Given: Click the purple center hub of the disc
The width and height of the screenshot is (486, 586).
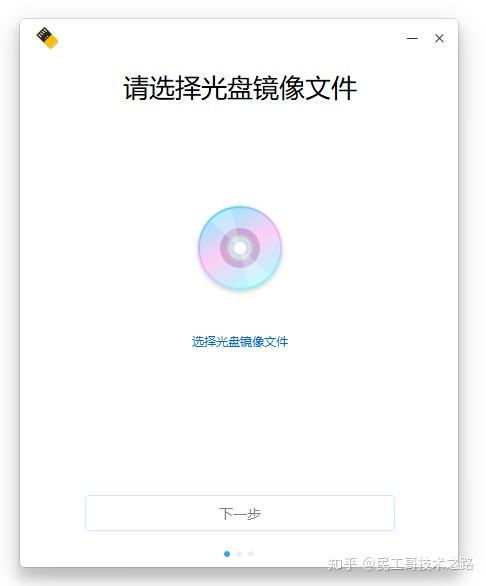Looking at the screenshot, I should click(240, 248).
